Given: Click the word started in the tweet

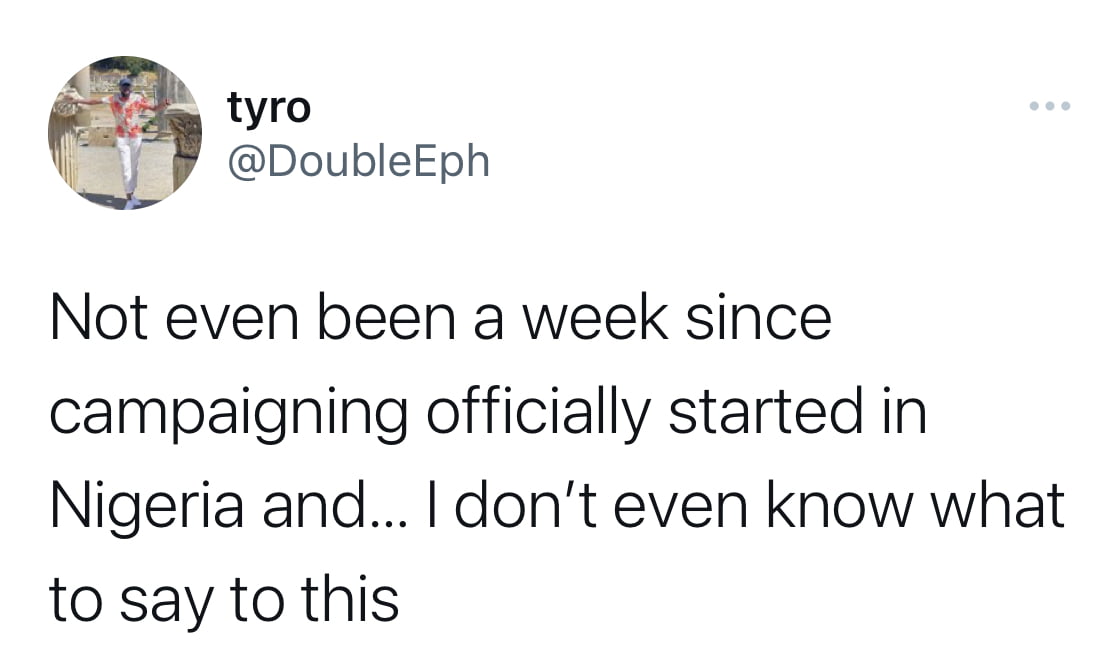Looking at the screenshot, I should (x=765, y=412).
